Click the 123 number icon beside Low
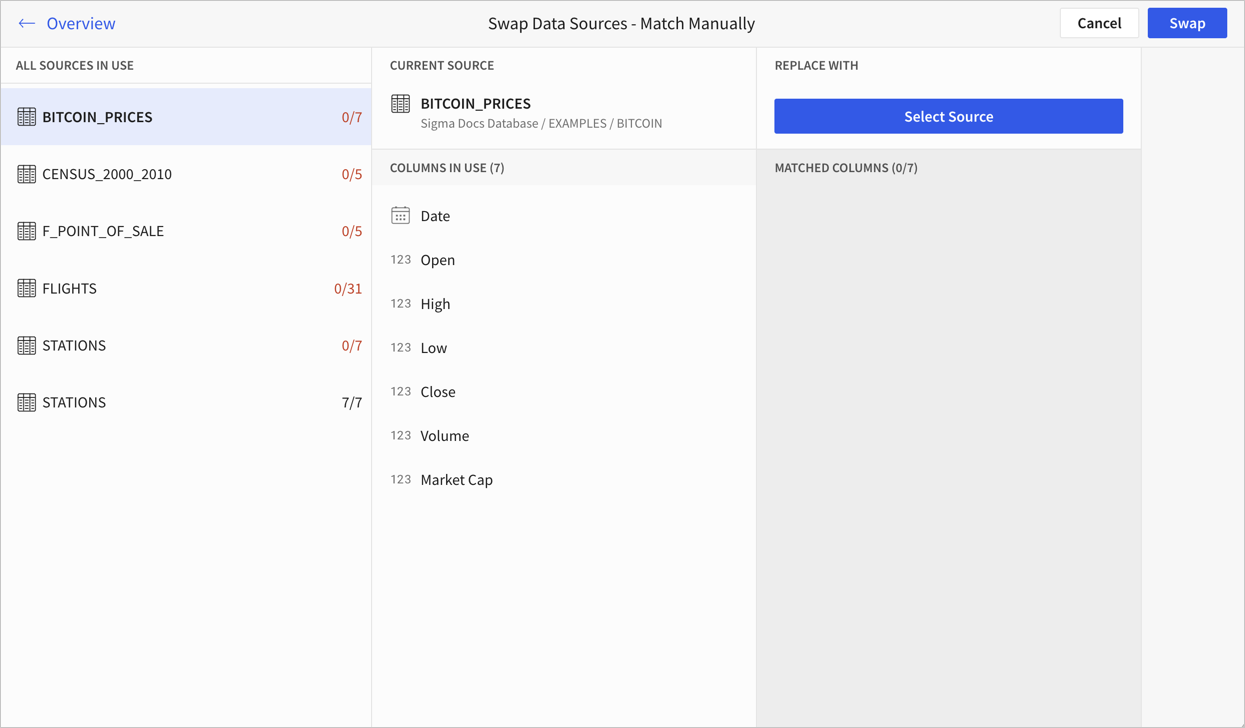The height and width of the screenshot is (728, 1245). click(401, 347)
